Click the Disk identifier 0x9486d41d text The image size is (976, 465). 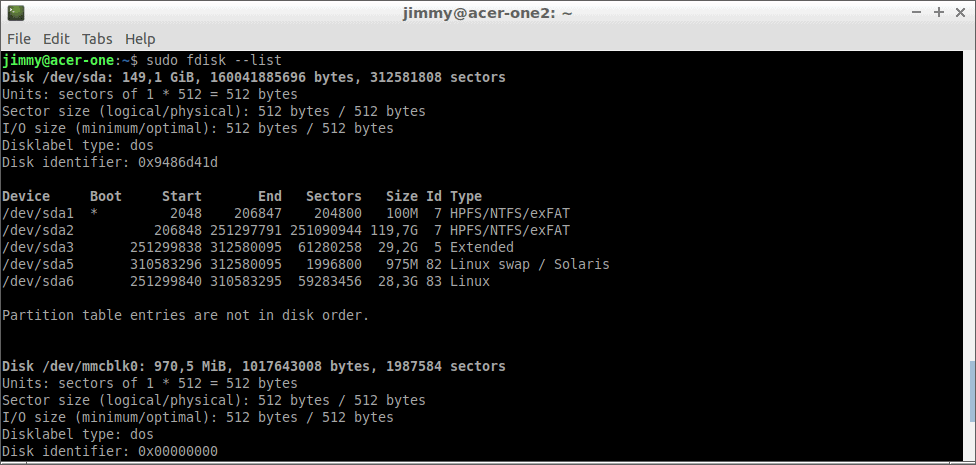point(110,162)
